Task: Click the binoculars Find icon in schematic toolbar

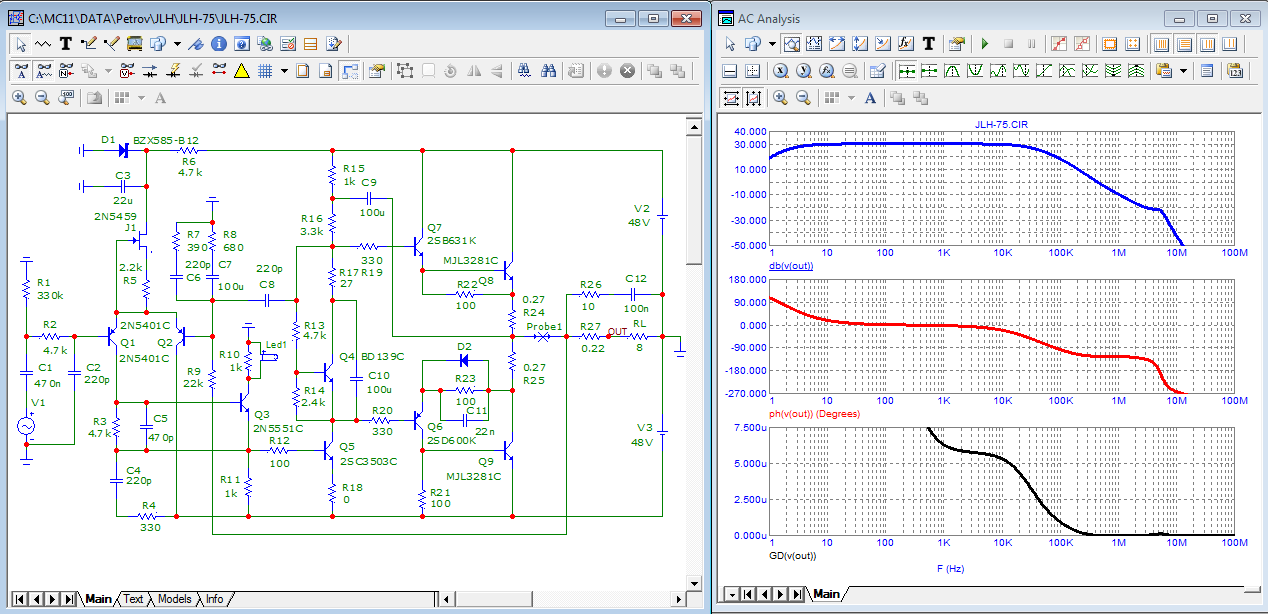Action: (x=548, y=71)
